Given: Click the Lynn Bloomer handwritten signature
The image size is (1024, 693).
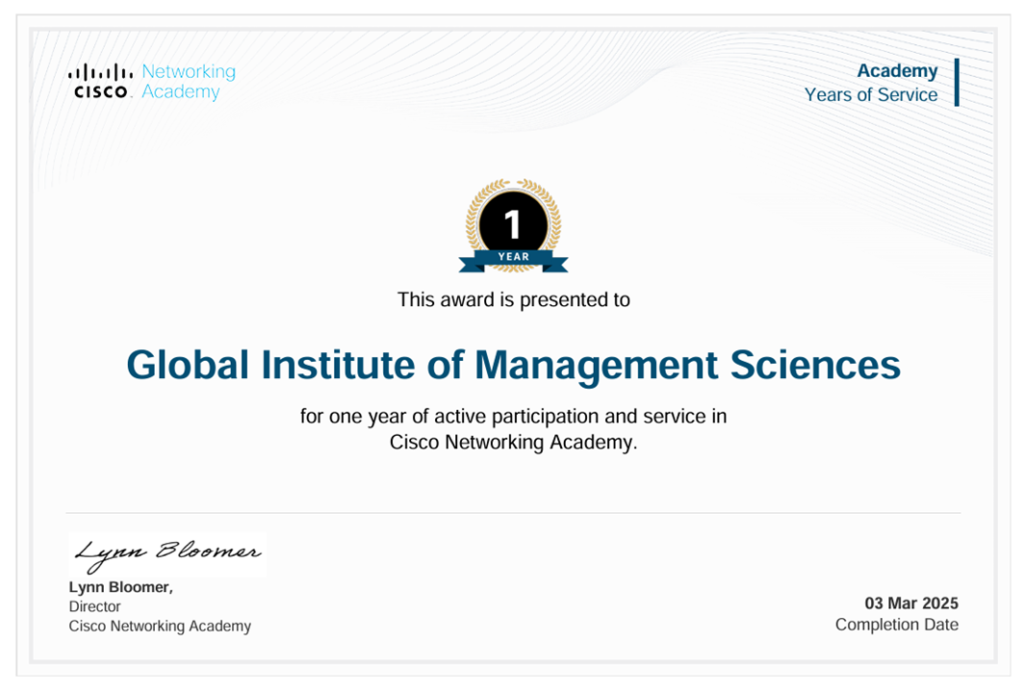Looking at the screenshot, I should (x=167, y=555).
